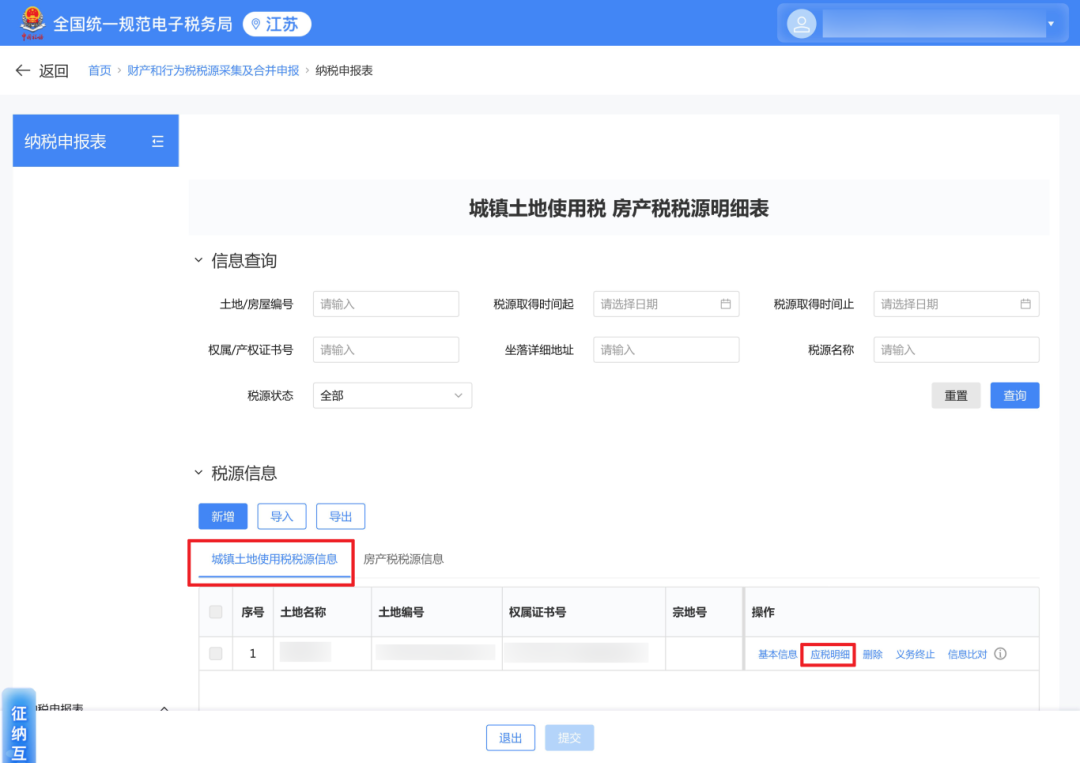This screenshot has height=763, width=1080.
Task: Click the 纳税申报表 breadcrumb text
Action: pyautogui.click(x=344, y=70)
